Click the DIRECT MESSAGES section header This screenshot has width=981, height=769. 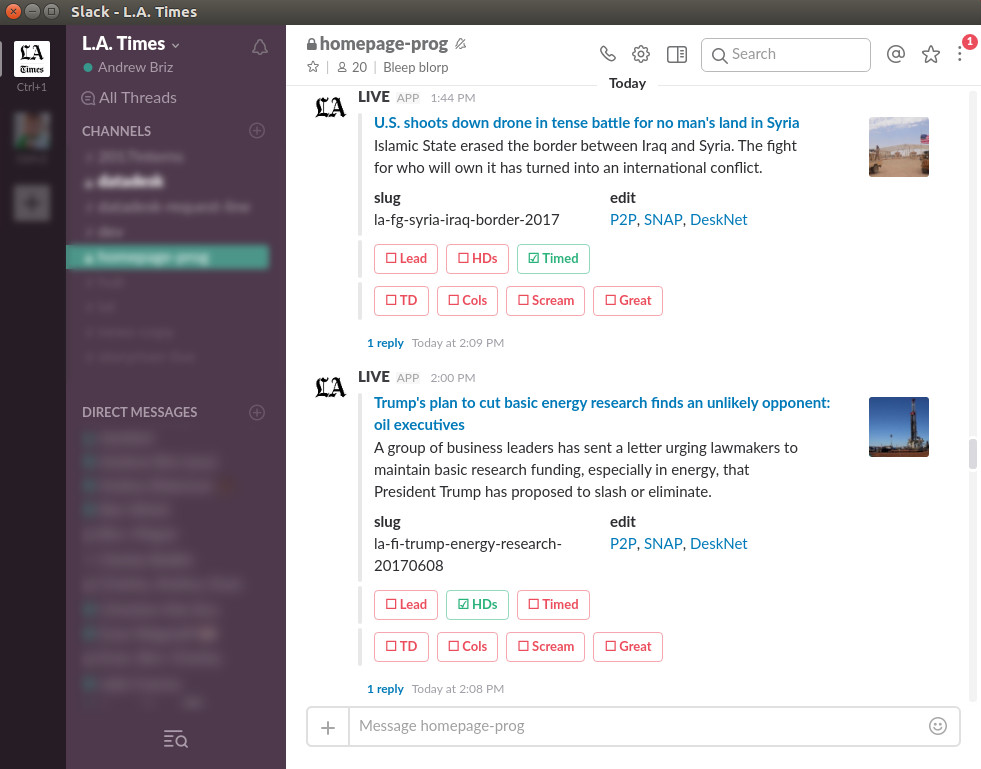(x=140, y=412)
